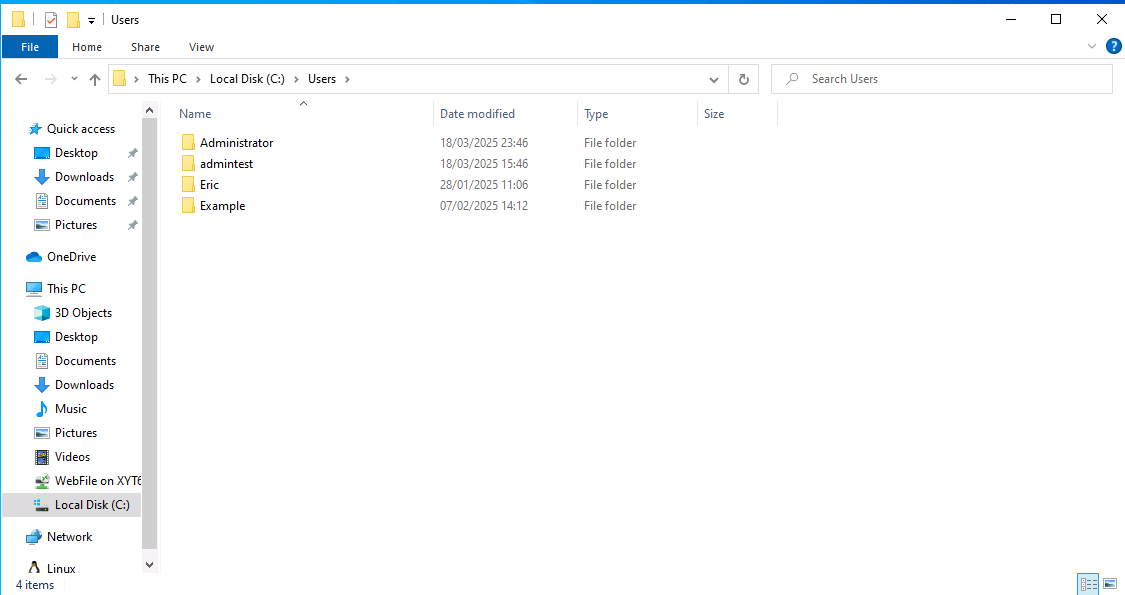Expand the ribbon with the chevron

(1092, 46)
